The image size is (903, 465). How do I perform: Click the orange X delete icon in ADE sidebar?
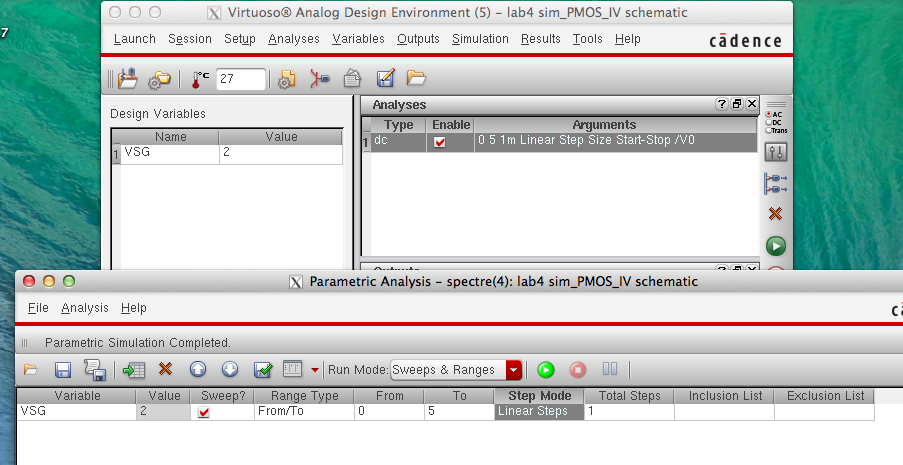(775, 214)
